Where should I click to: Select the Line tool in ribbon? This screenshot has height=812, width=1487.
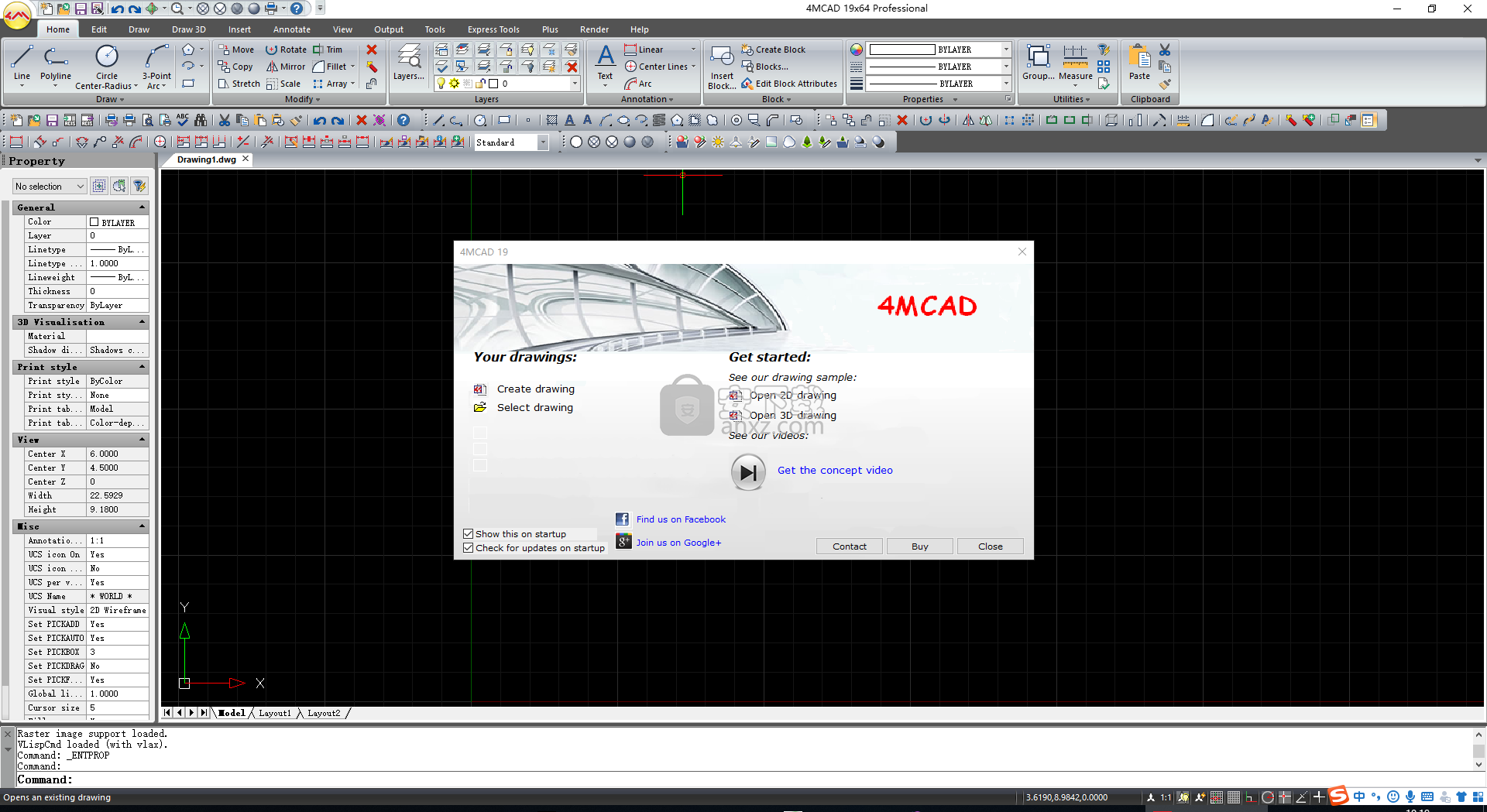pyautogui.click(x=22, y=63)
